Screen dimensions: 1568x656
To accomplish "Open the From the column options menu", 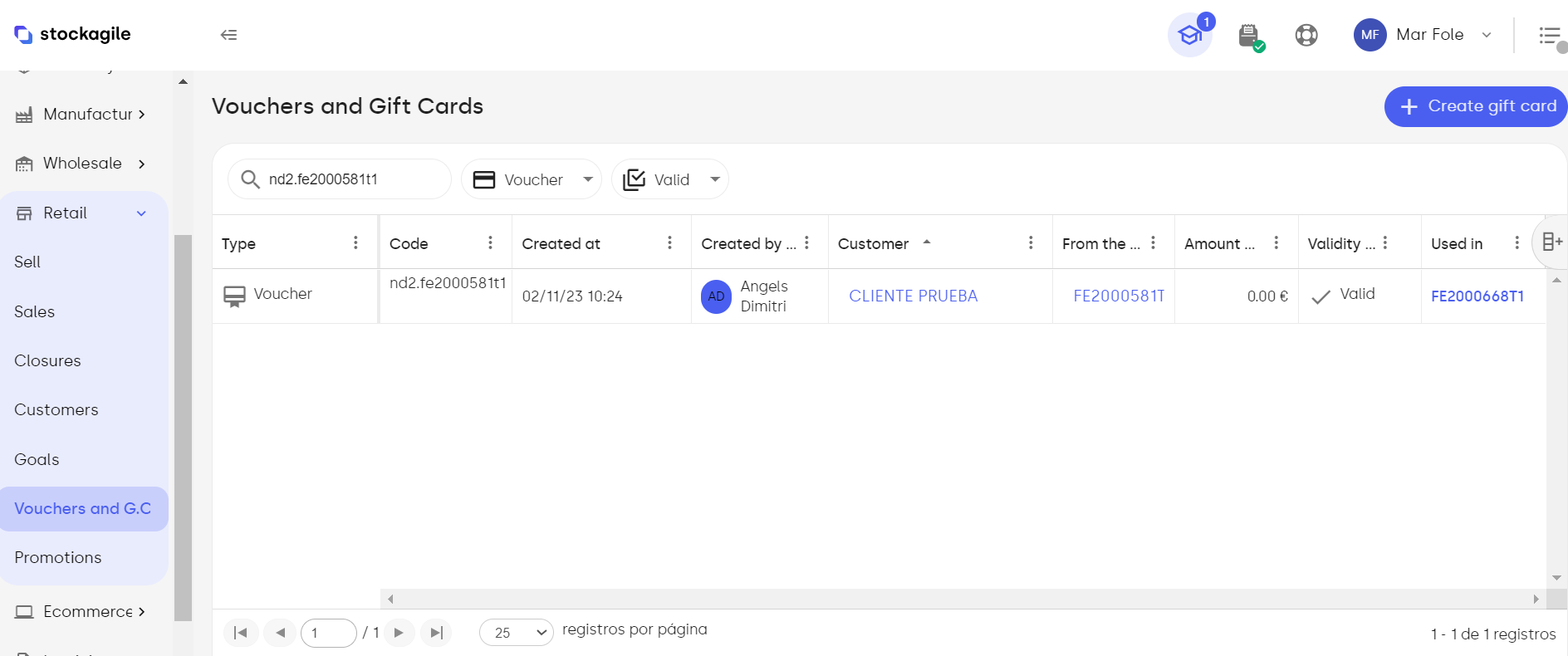I will 1153,242.
